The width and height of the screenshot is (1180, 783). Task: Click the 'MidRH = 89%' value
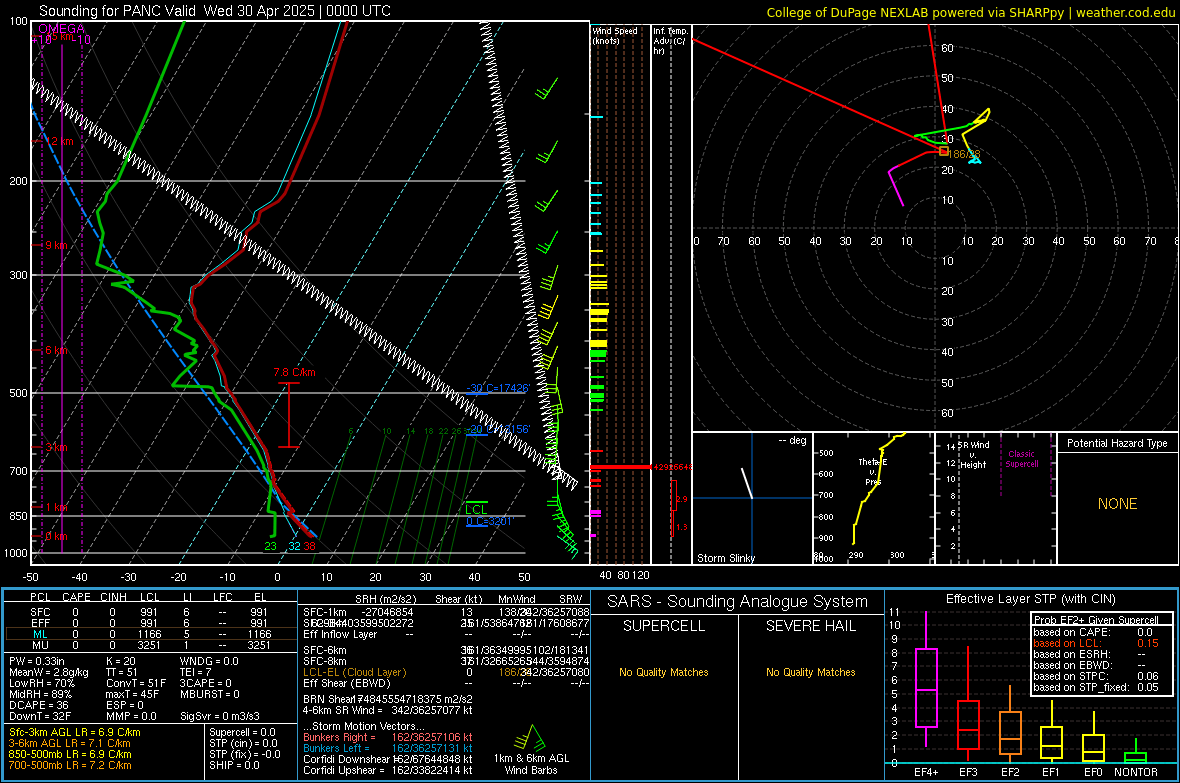[x=41, y=694]
